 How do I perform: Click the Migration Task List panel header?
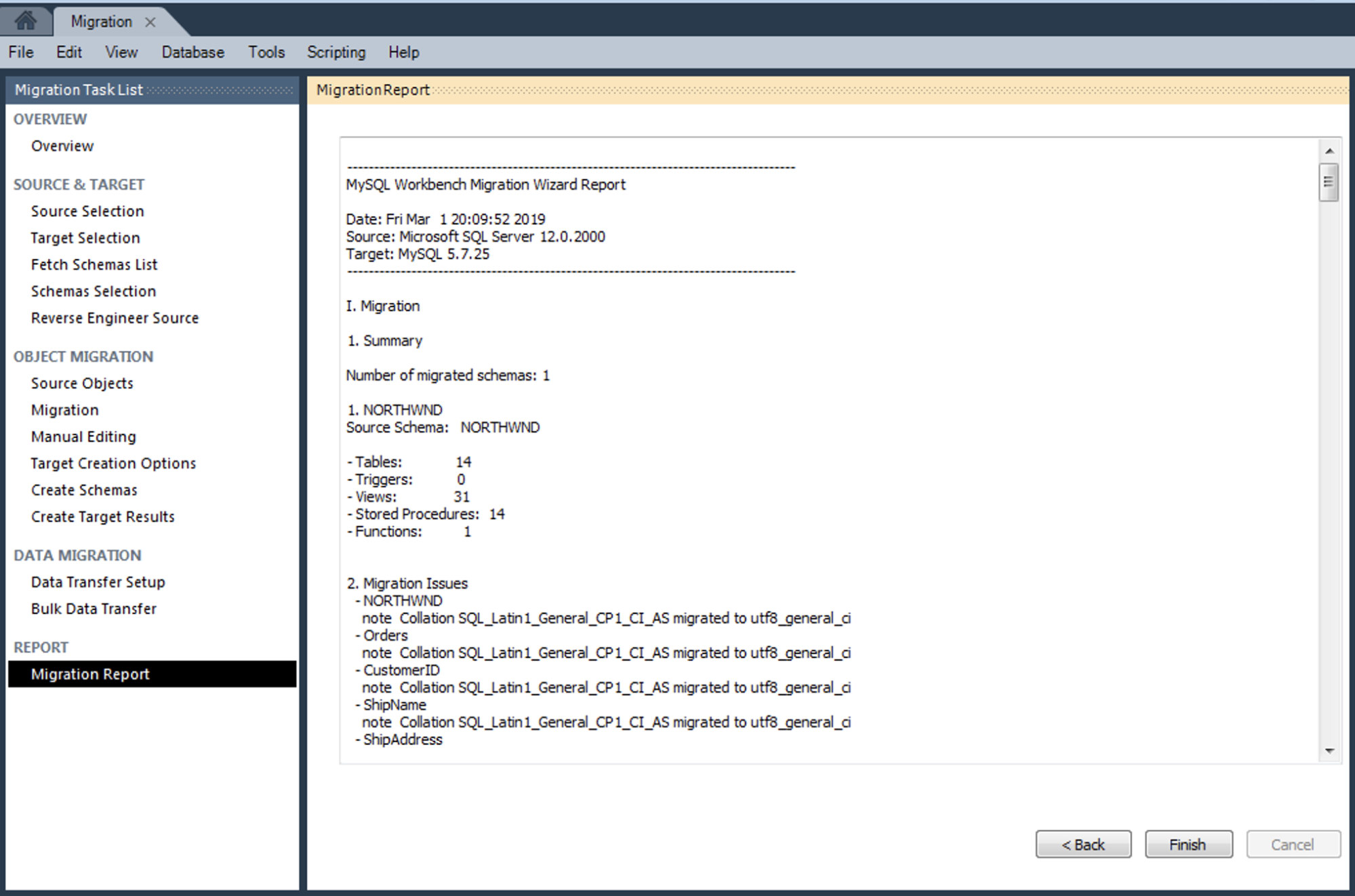pos(152,89)
